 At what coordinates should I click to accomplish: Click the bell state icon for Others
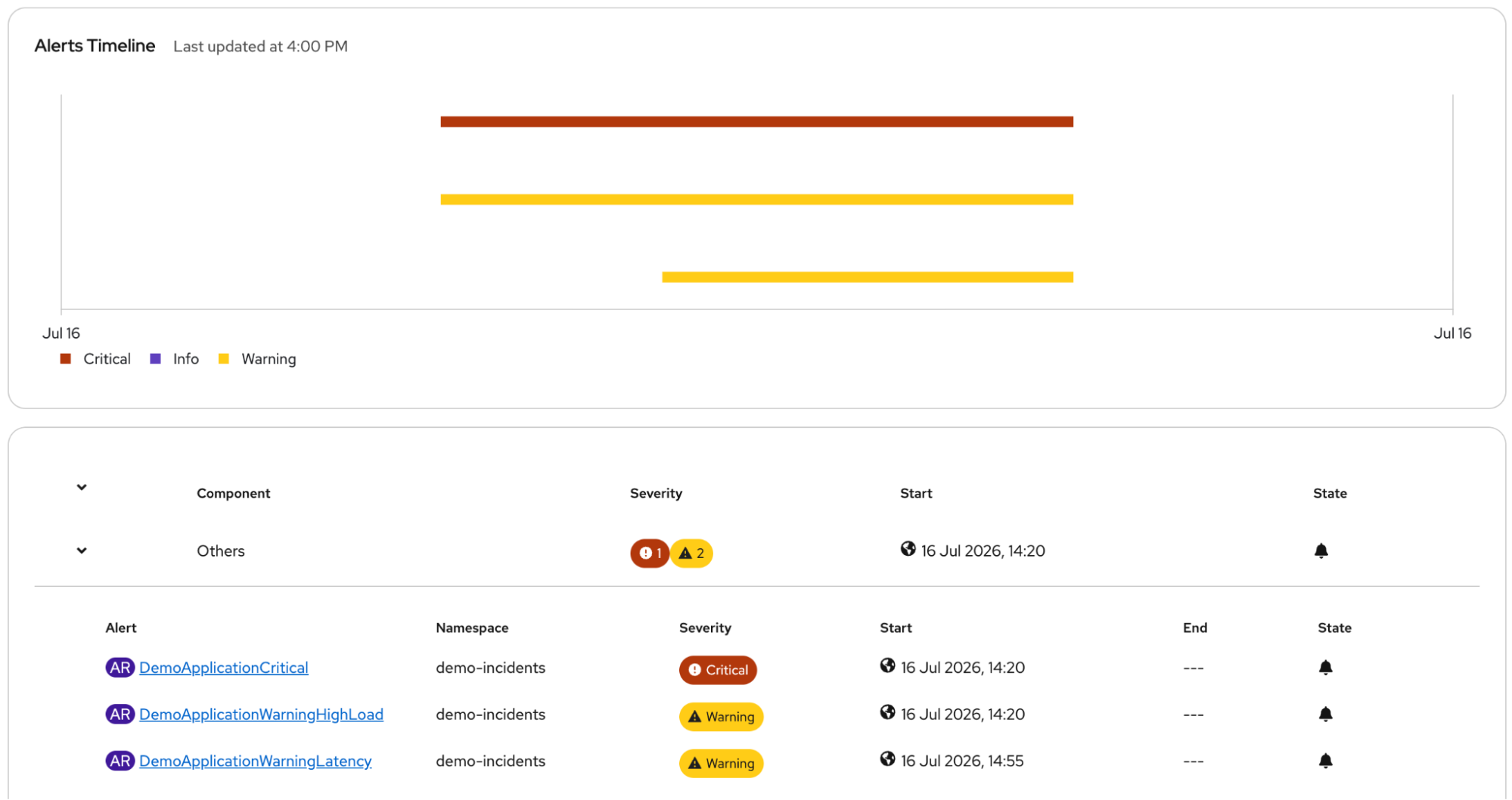(1321, 550)
